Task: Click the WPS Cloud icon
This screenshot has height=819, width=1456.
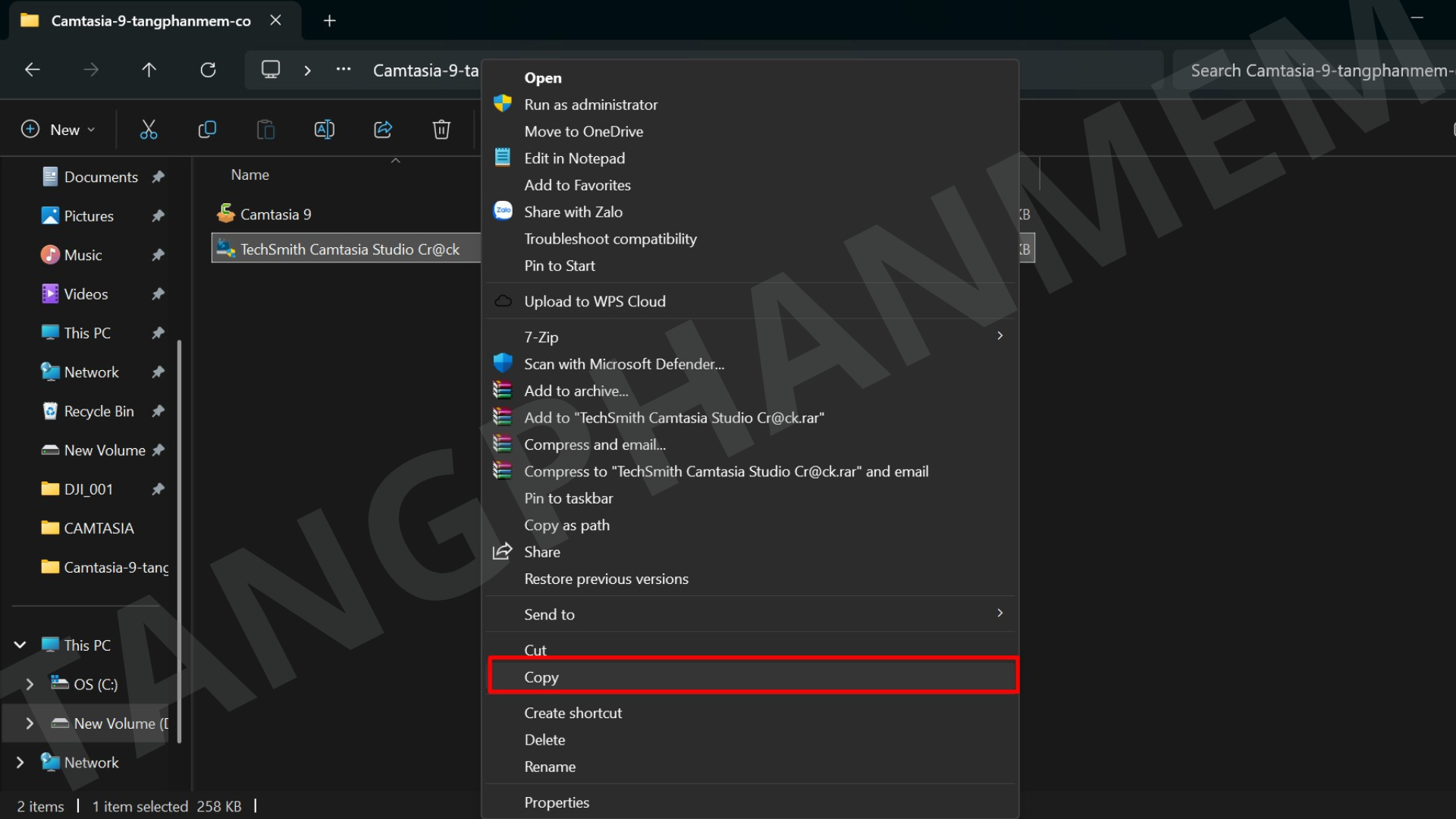Action: click(503, 301)
